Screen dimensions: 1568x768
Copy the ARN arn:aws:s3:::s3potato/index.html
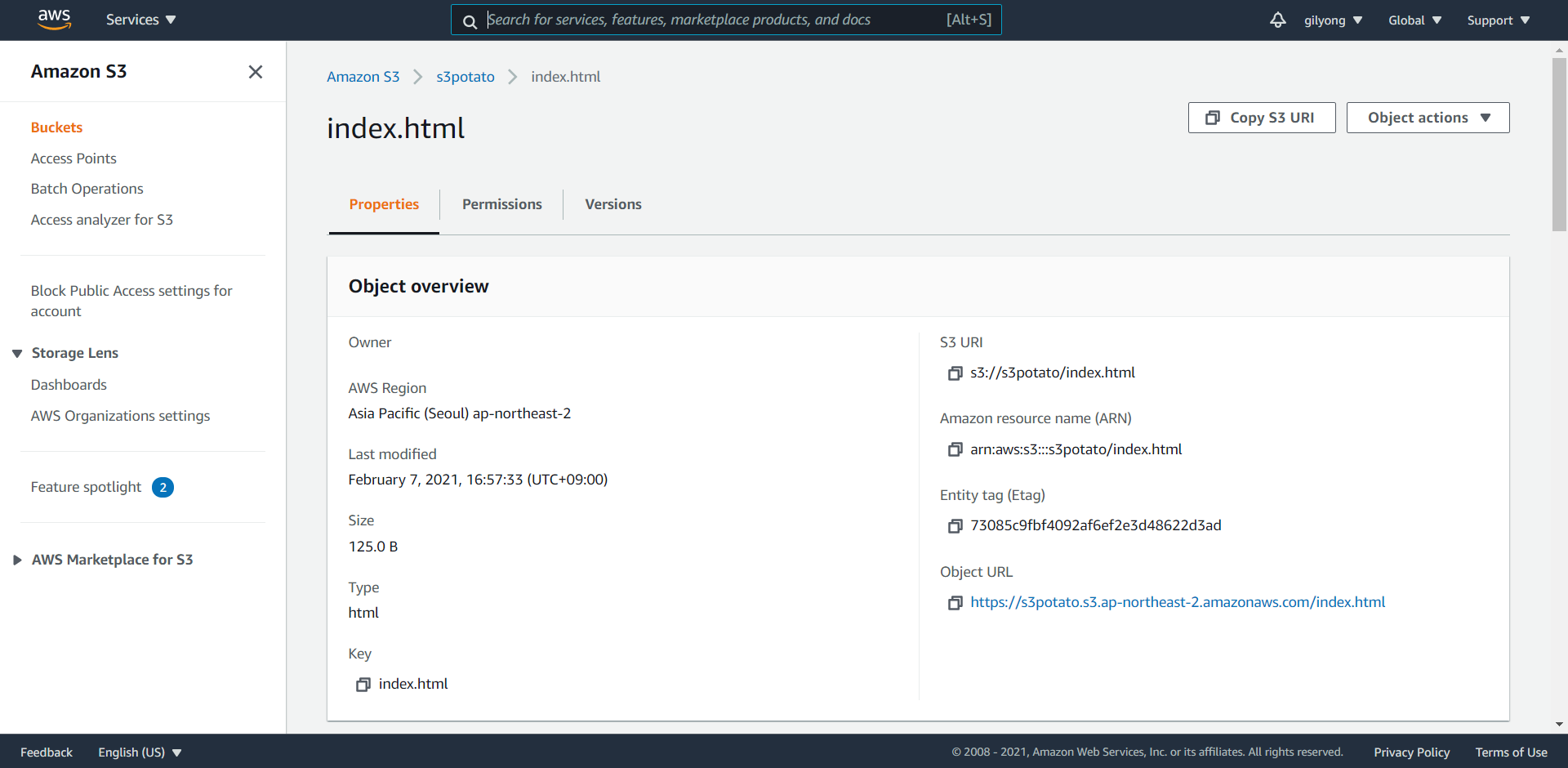tap(955, 449)
